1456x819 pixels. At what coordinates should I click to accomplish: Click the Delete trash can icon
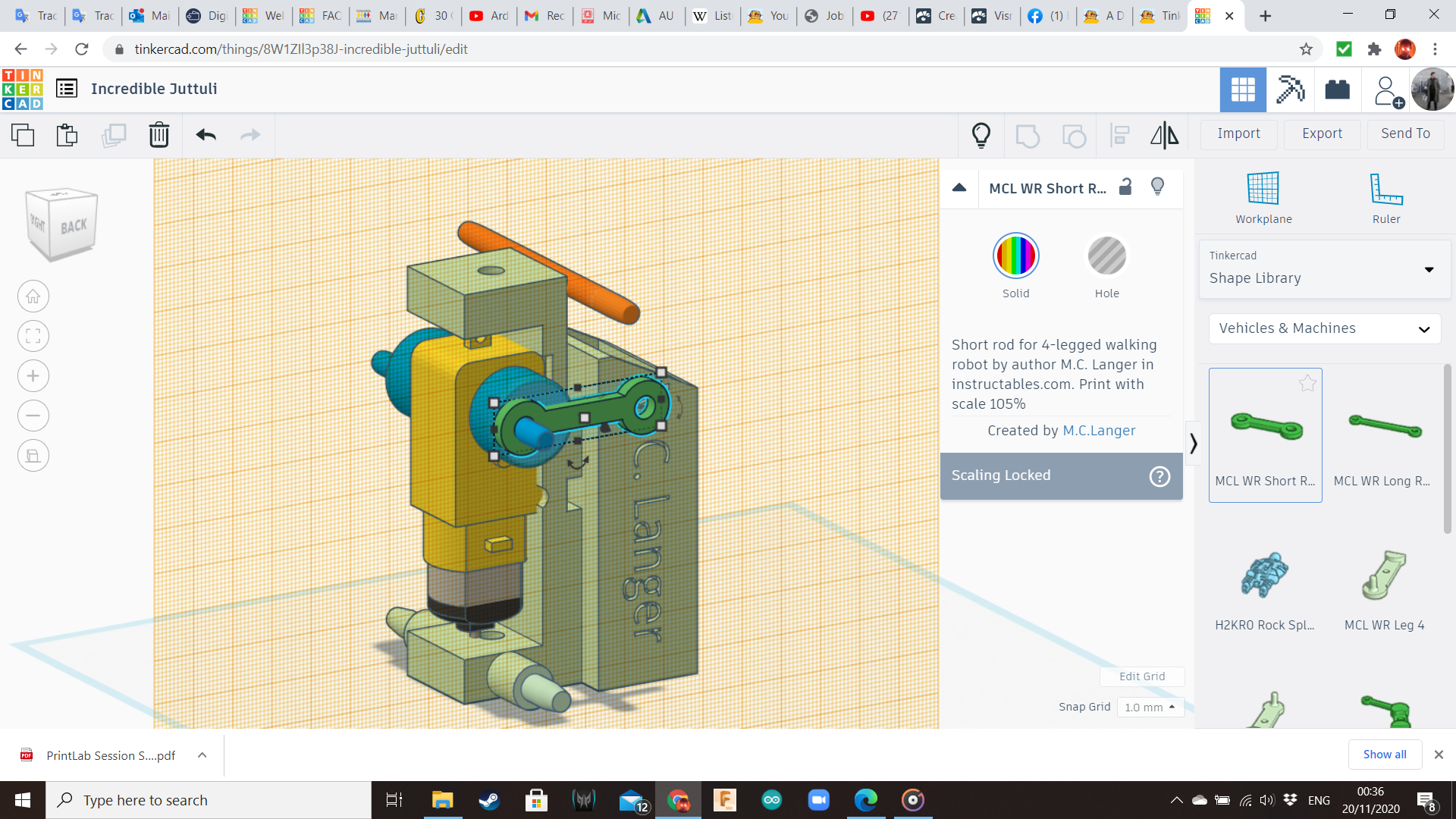pyautogui.click(x=158, y=135)
